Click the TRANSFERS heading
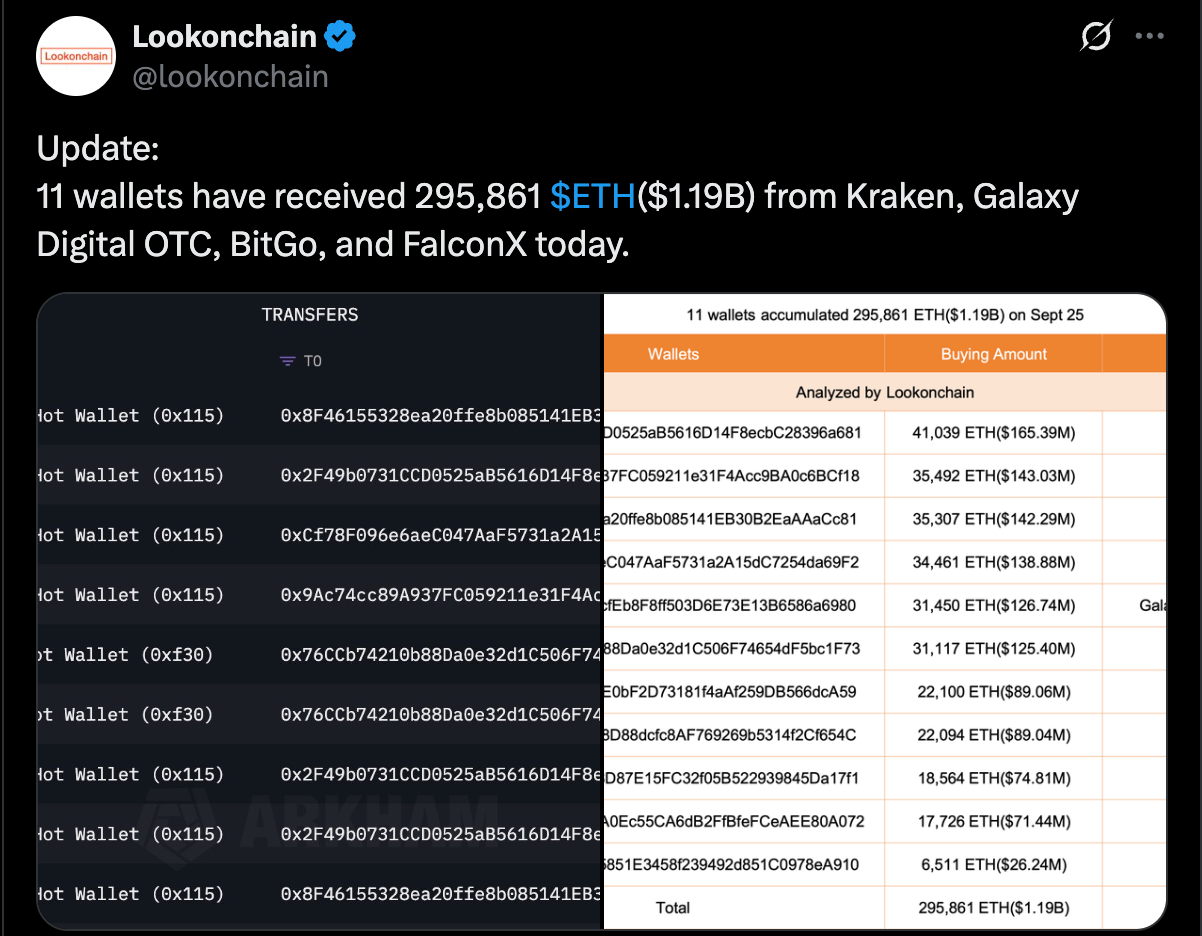This screenshot has width=1202, height=936. coord(310,315)
